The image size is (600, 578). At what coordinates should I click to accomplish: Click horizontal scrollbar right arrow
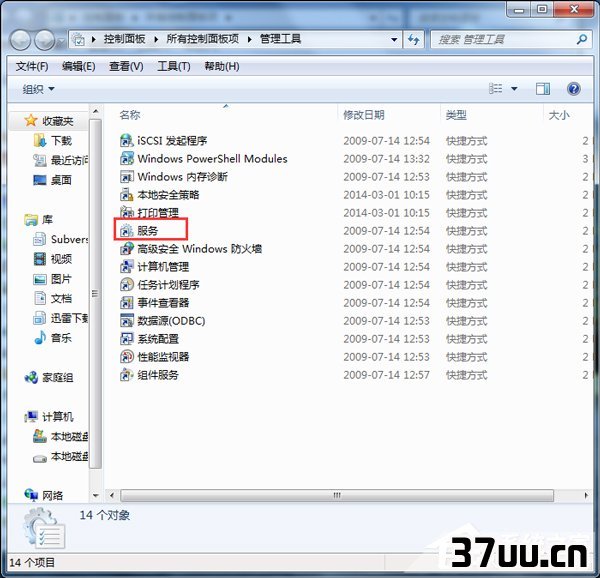586,495
